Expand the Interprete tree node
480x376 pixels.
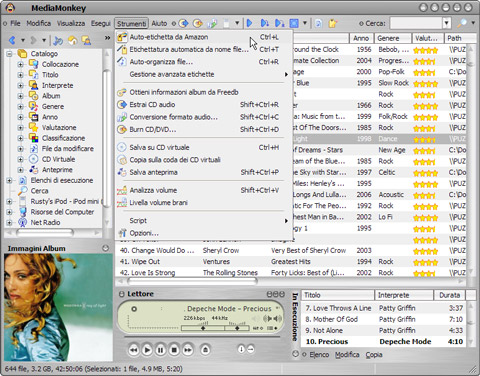pyautogui.click(x=21, y=85)
